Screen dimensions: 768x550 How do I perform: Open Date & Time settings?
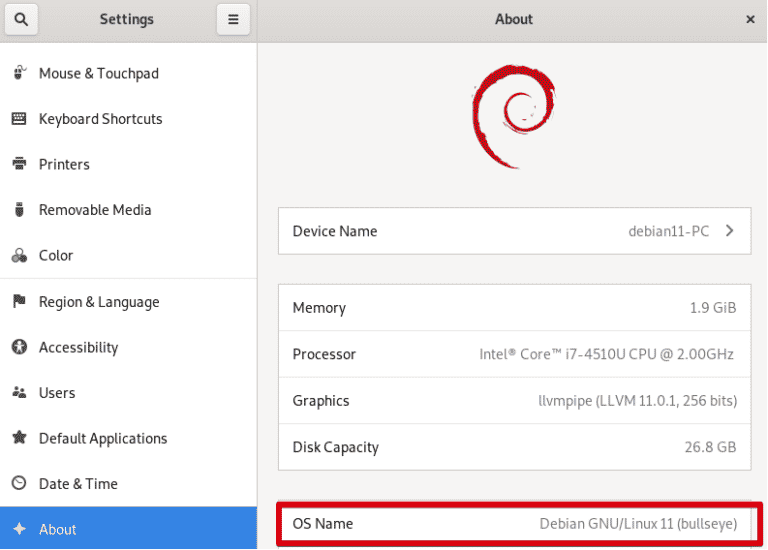128,484
